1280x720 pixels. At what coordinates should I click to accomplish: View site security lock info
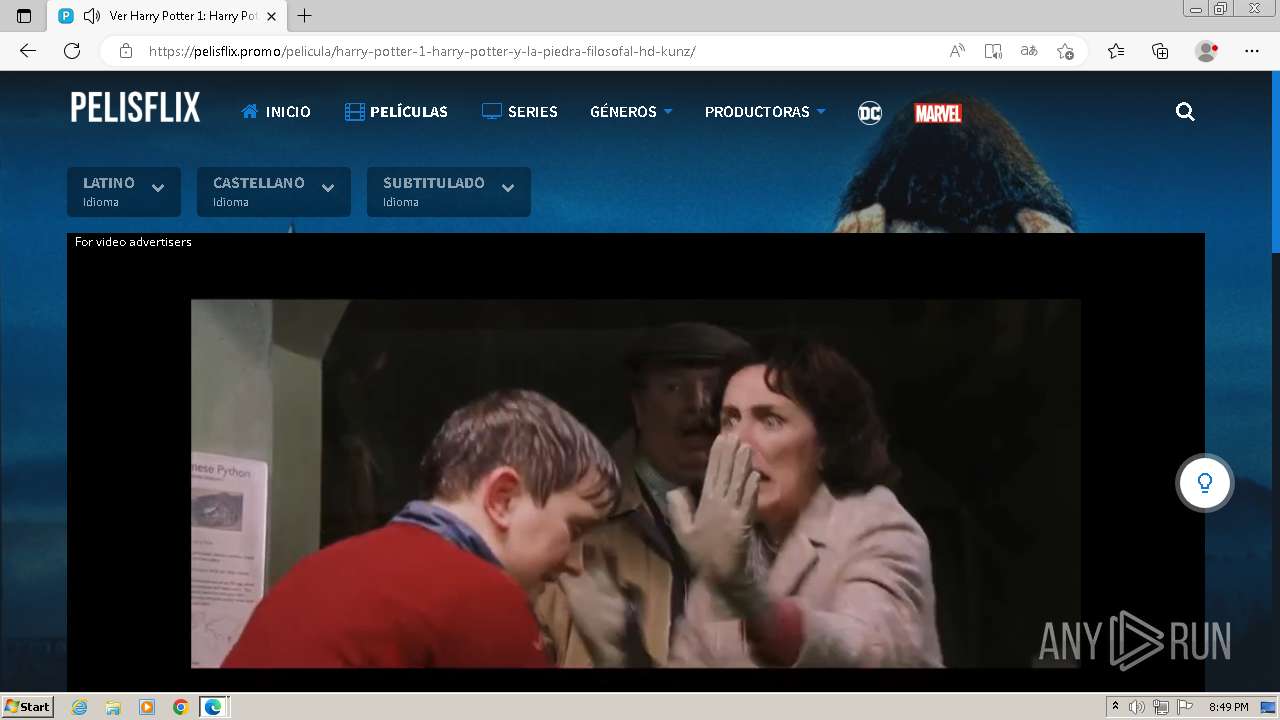pyautogui.click(x=126, y=51)
